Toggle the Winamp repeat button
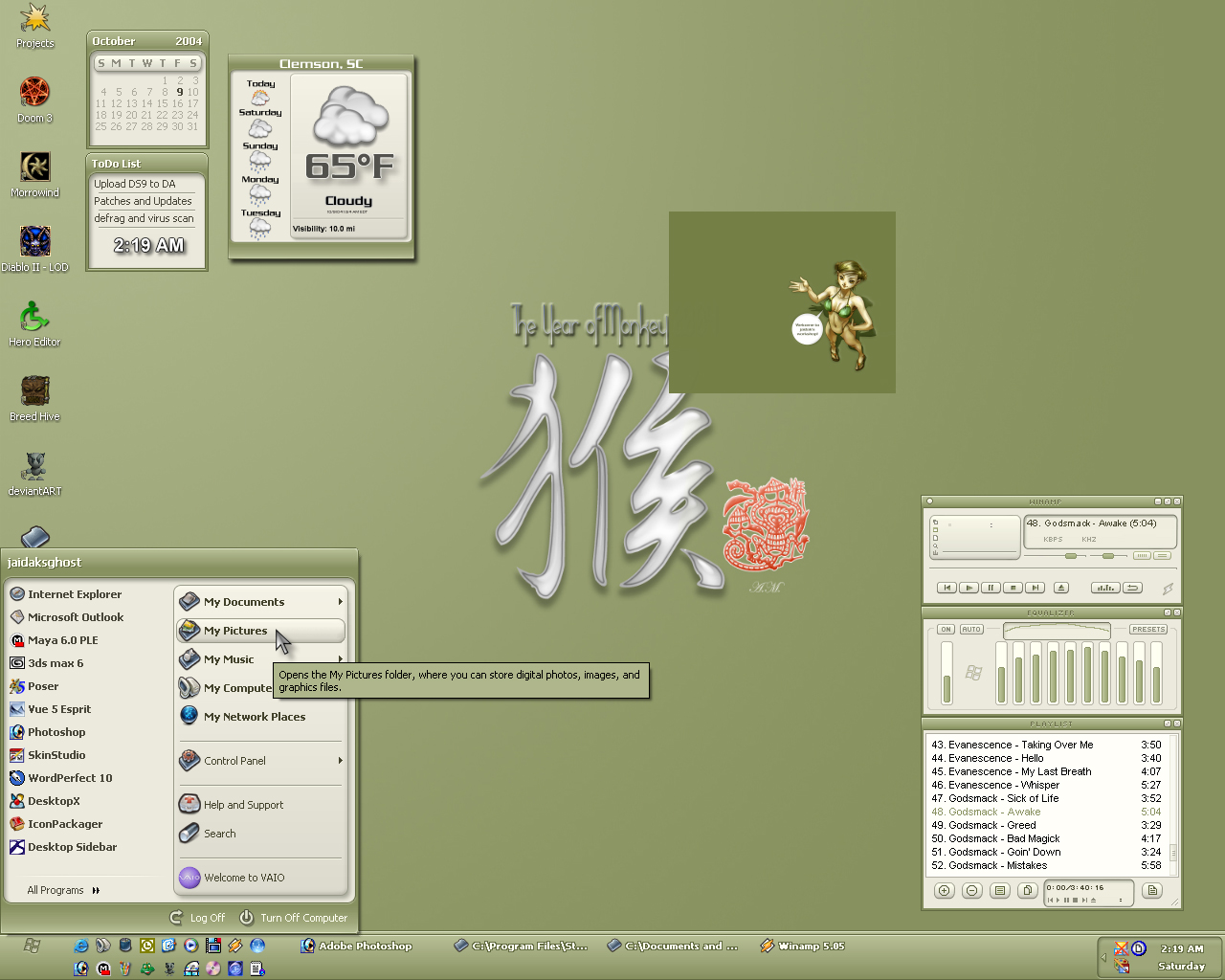The image size is (1225, 980). [1132, 588]
